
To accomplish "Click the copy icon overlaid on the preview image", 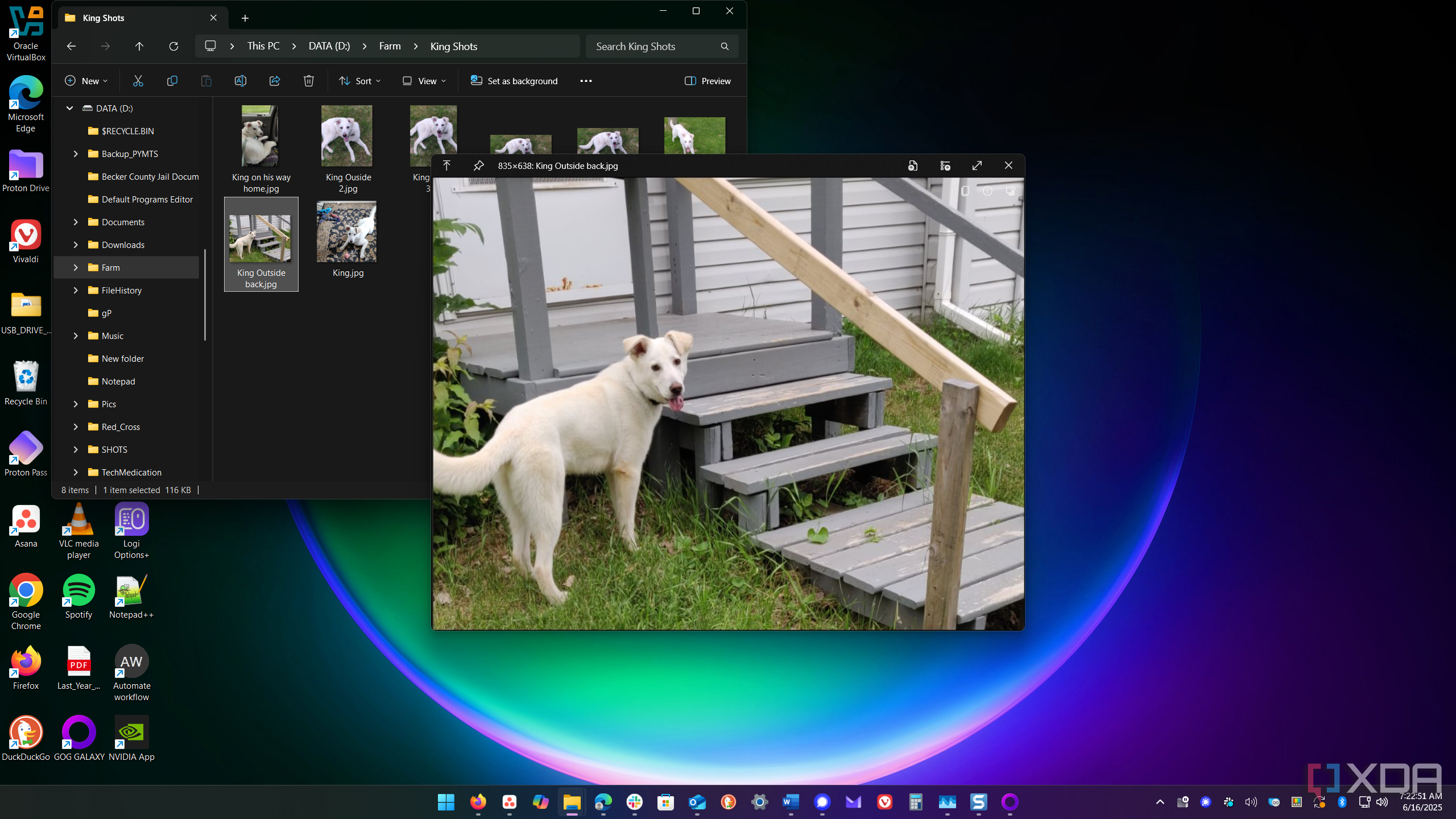I will (x=965, y=191).
